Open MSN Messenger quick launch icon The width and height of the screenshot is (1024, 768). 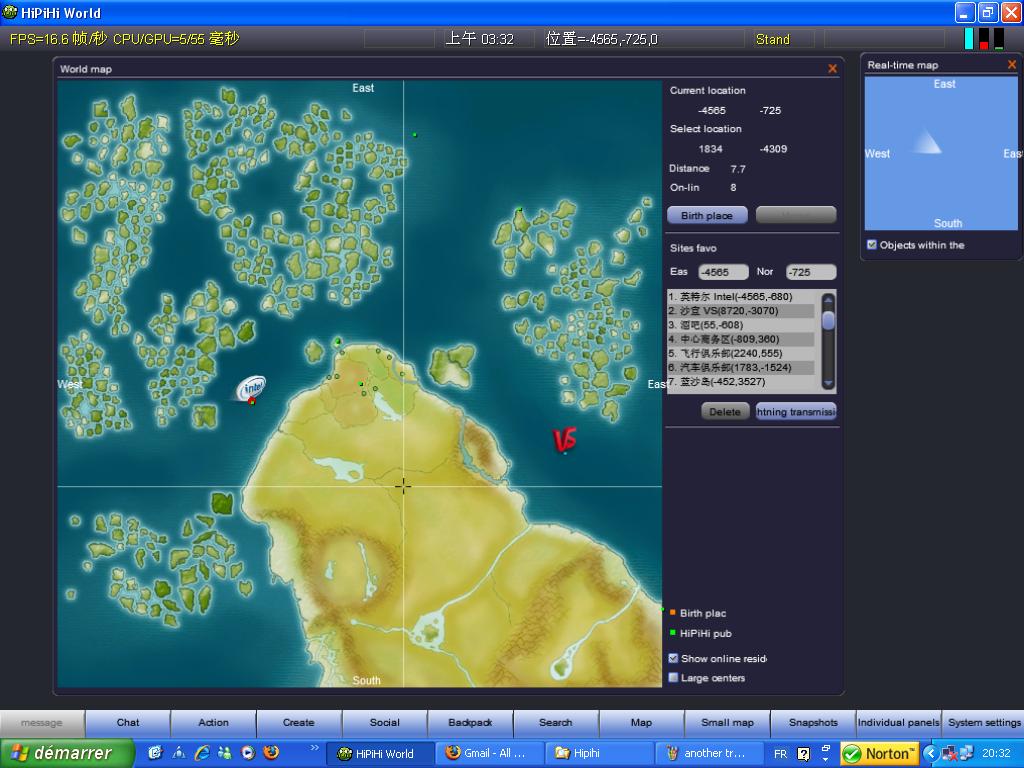[225, 753]
